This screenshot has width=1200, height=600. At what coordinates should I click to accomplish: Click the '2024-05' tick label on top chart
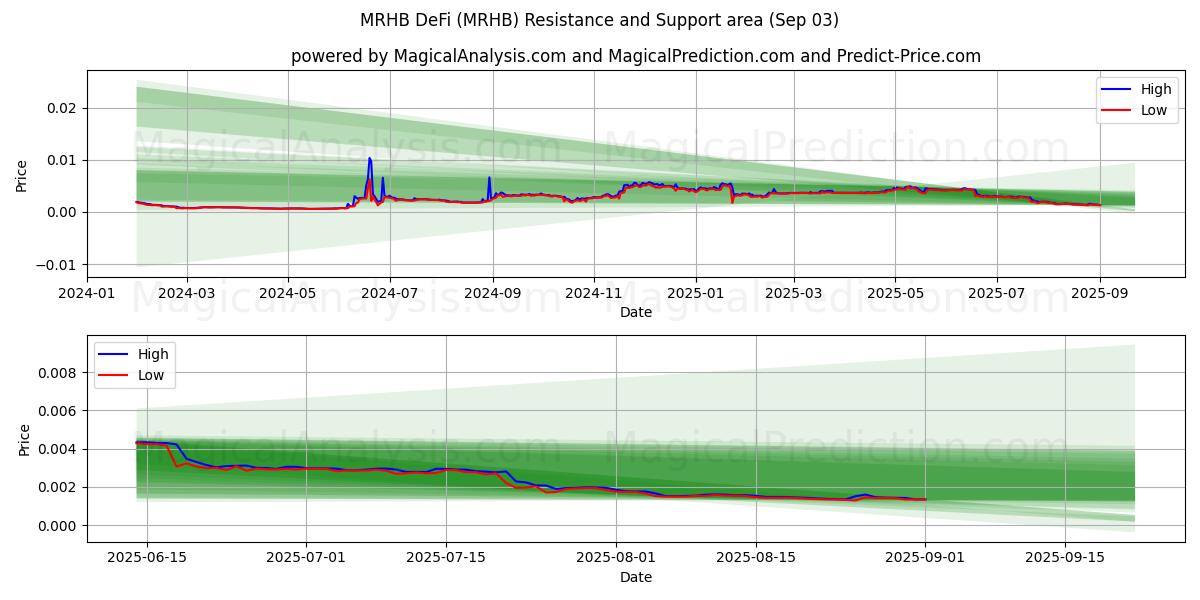point(288,293)
